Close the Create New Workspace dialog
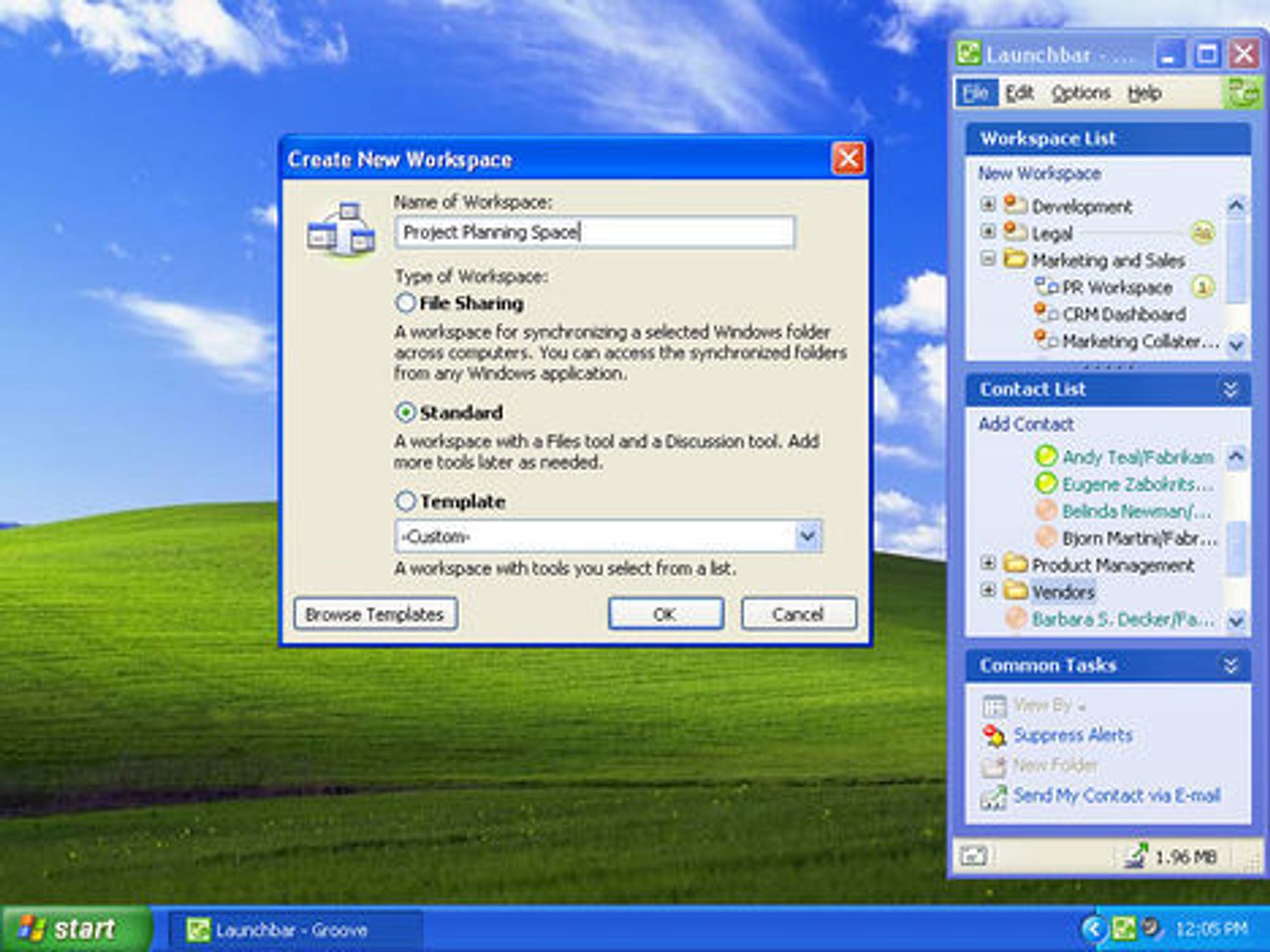The width and height of the screenshot is (1270, 952). 848,158
